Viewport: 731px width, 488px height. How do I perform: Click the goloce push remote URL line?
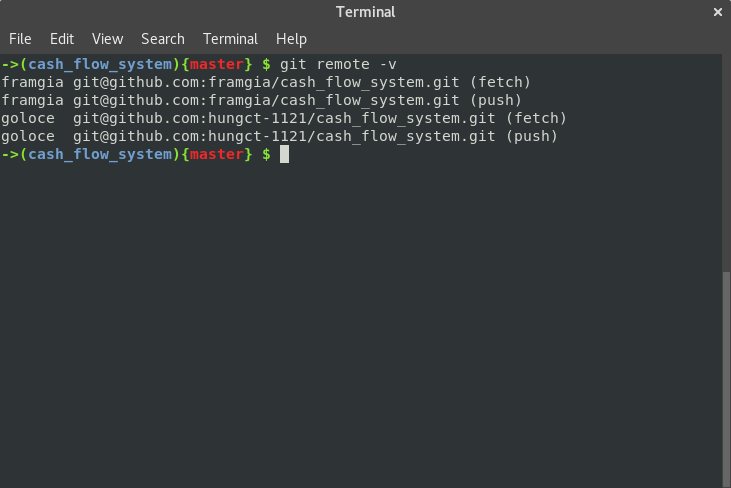pos(279,136)
